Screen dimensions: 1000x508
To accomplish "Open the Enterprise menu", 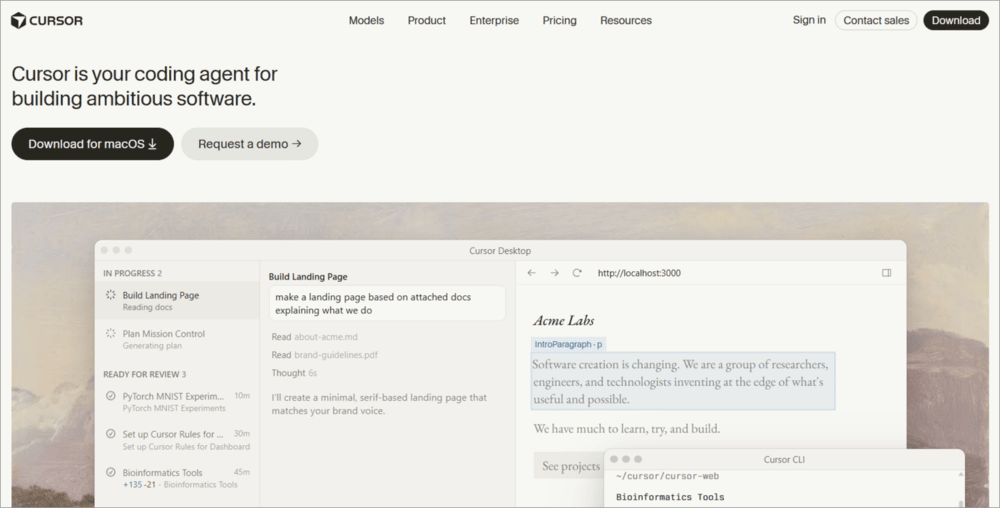I will coord(494,20).
